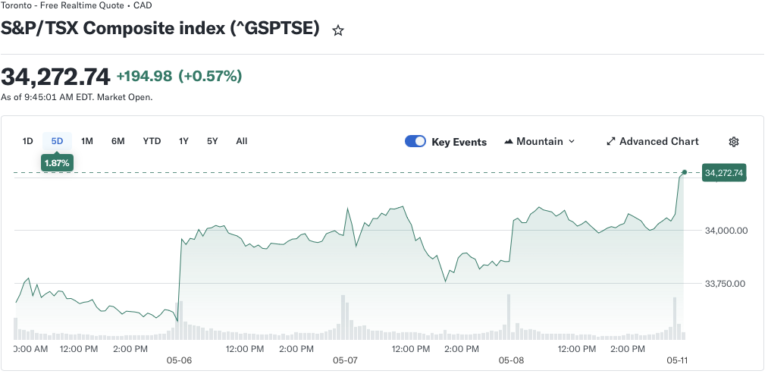Show the YTD range
Image resolution: width=768 pixels, height=374 pixels.
(152, 141)
